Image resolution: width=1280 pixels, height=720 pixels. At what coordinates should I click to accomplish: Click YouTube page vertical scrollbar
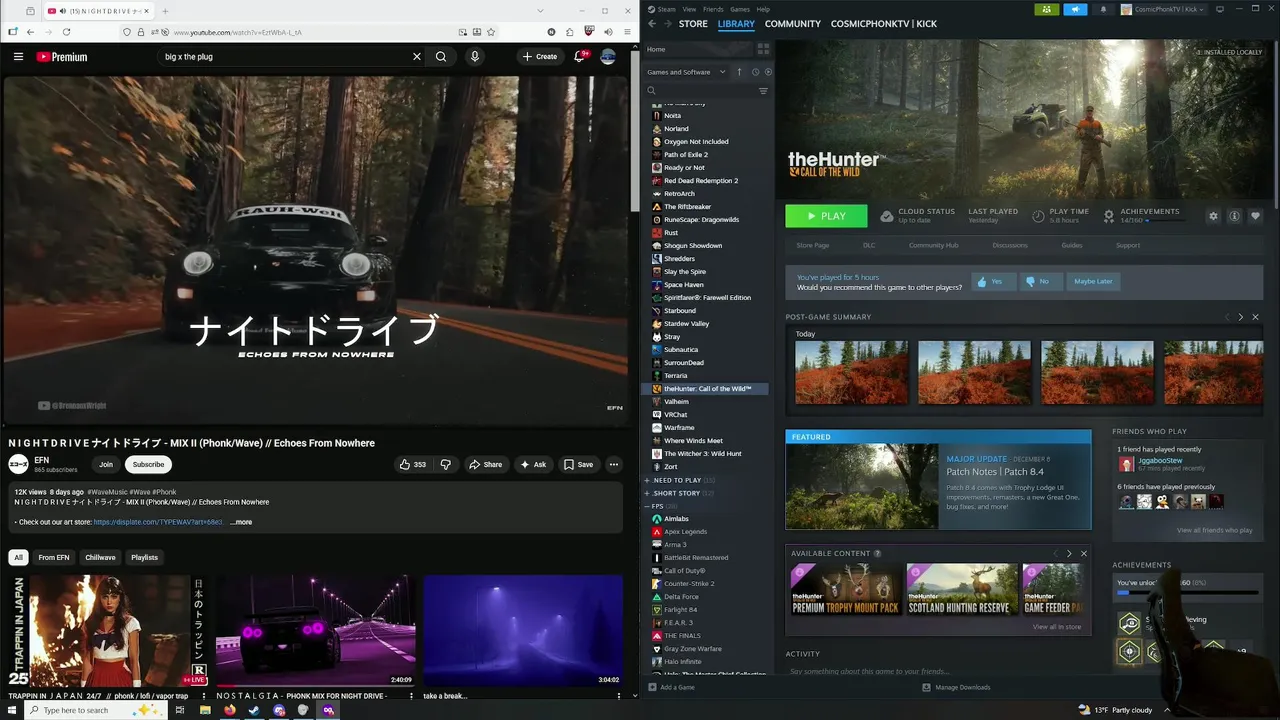tap(634, 130)
